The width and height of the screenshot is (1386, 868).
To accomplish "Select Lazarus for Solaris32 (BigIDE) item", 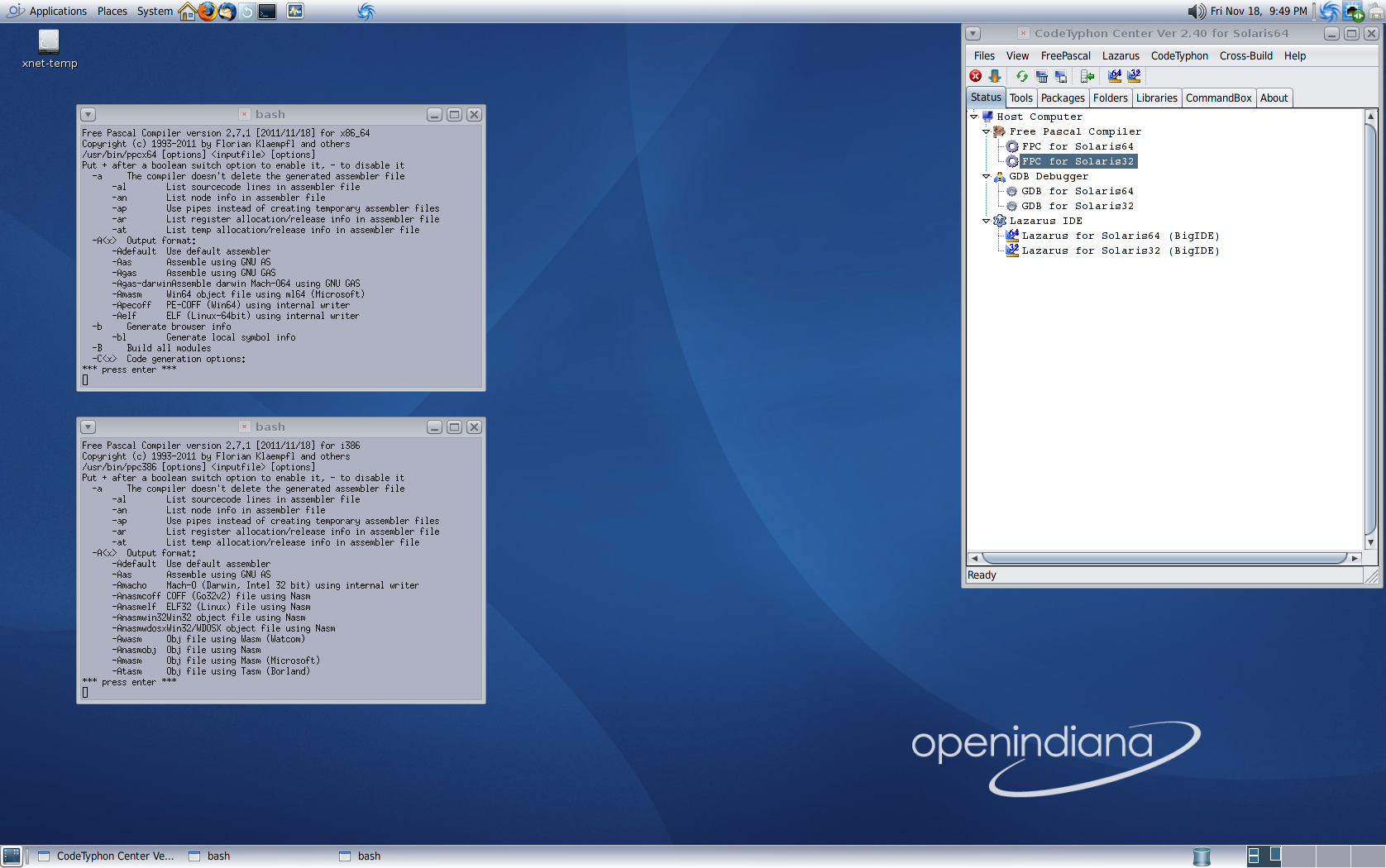I will (x=1121, y=250).
